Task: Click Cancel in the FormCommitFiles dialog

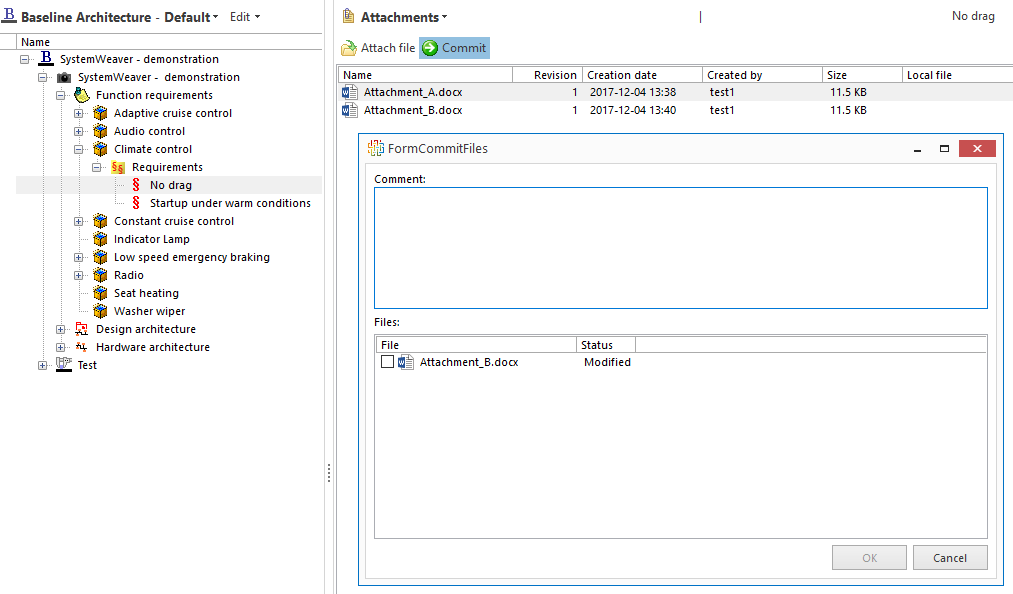Action: tap(949, 557)
